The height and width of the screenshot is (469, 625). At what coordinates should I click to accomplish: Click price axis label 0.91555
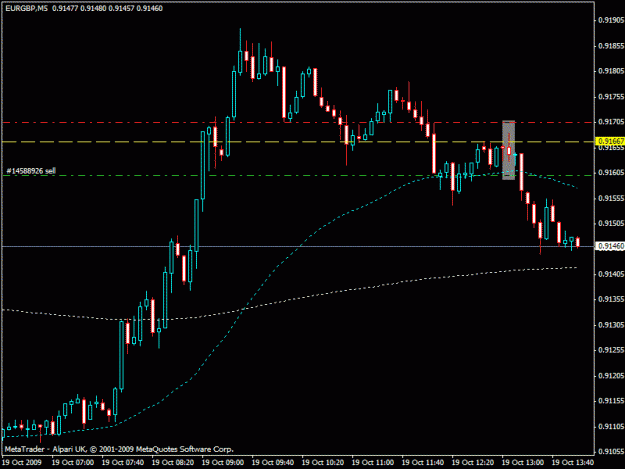(611, 198)
